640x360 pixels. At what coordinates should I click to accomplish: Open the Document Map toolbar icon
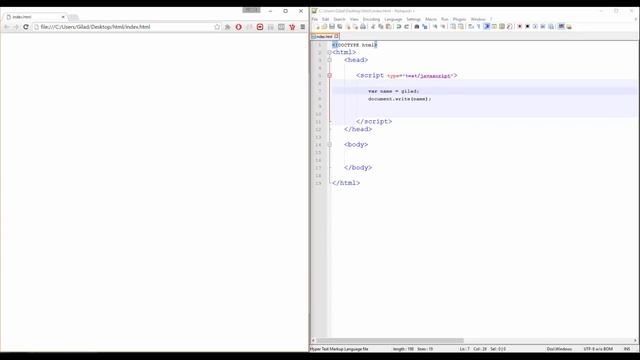tap(502, 27)
